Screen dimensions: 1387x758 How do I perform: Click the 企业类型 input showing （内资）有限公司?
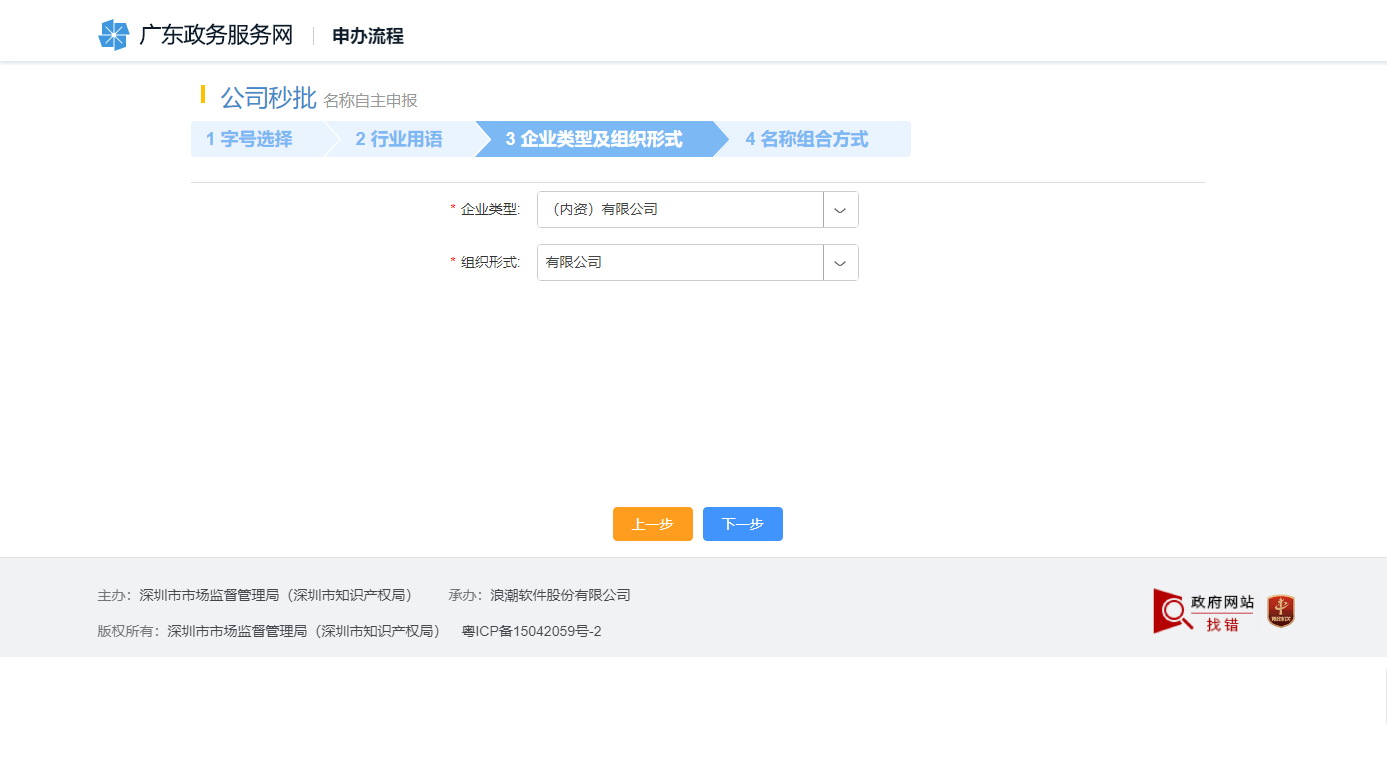[680, 209]
